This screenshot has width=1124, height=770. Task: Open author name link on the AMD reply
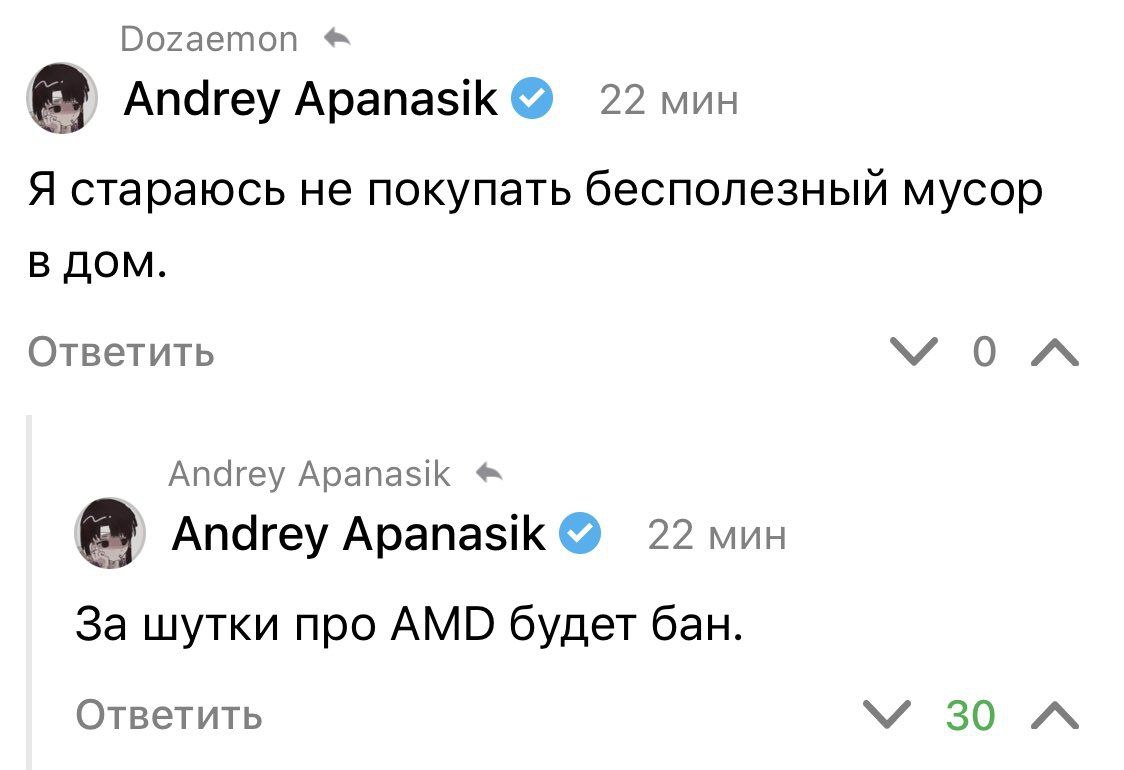[358, 534]
